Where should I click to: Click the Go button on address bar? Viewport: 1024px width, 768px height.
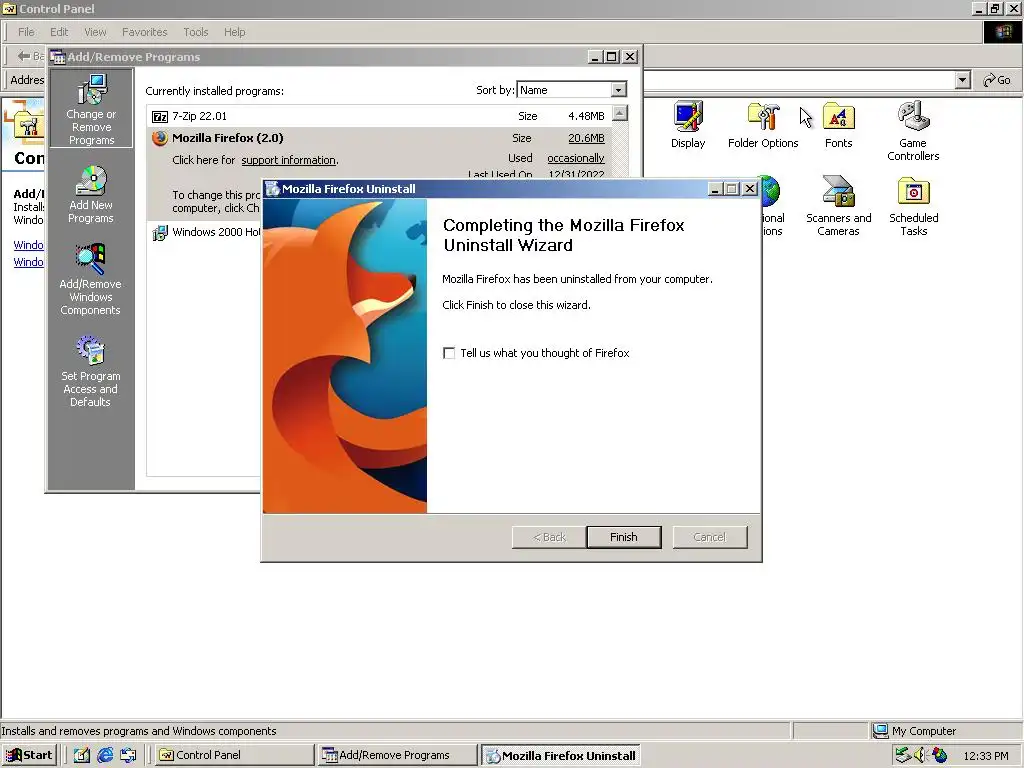997,80
